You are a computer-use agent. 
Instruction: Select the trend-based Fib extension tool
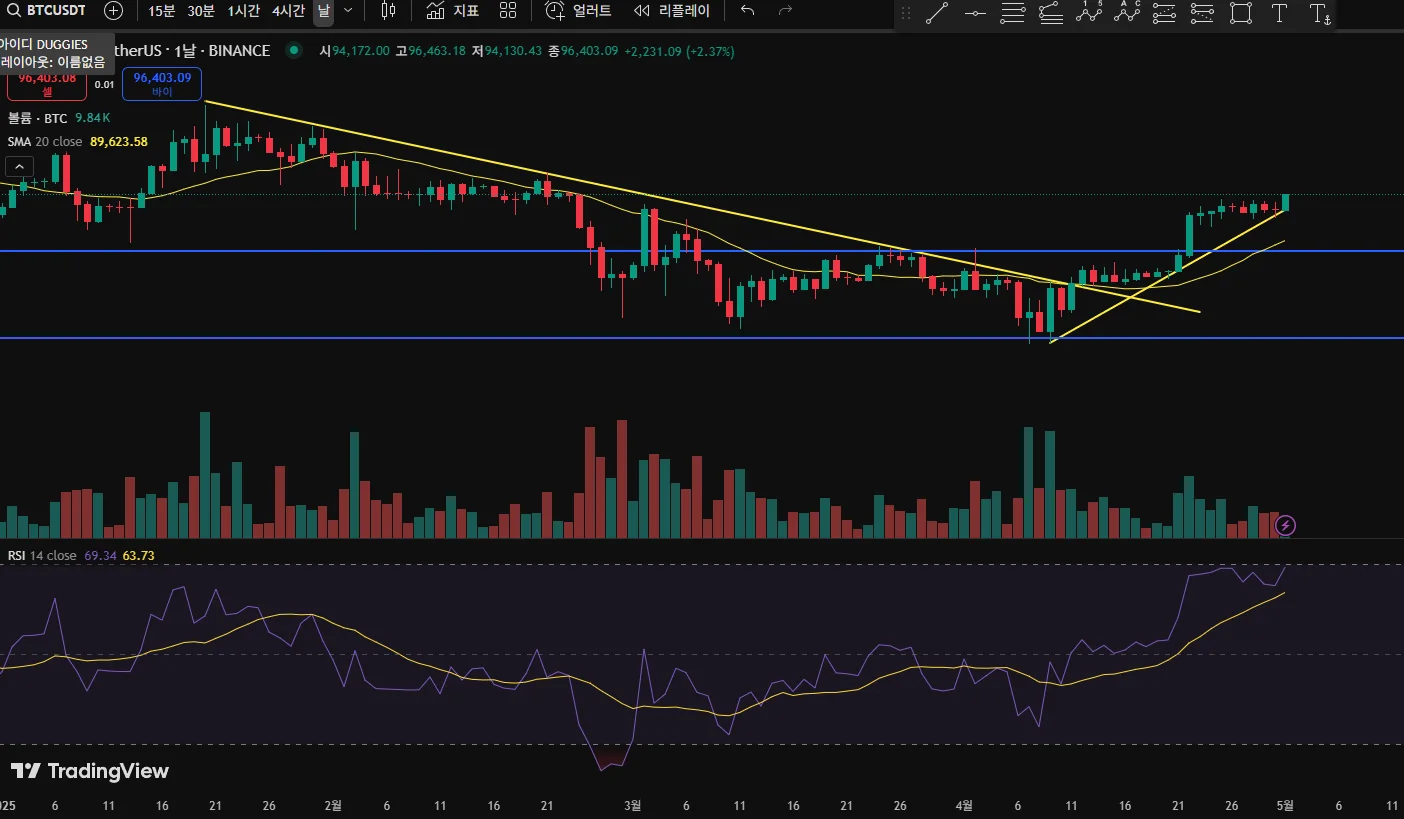[x=1203, y=14]
